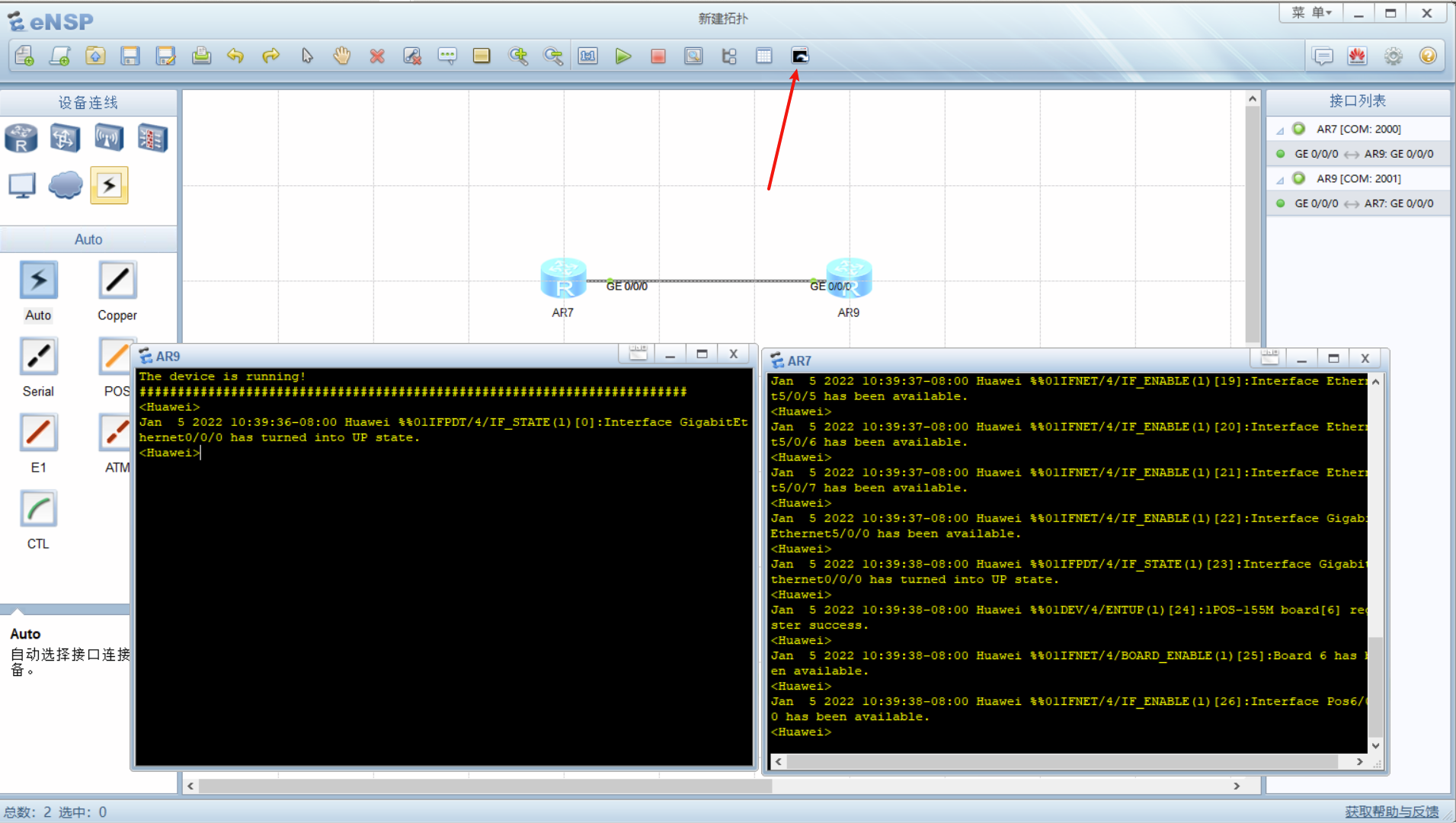Image resolution: width=1456 pixels, height=823 pixels.
Task: Click the AR9 window leftmost title-bar button
Action: pos(638,354)
